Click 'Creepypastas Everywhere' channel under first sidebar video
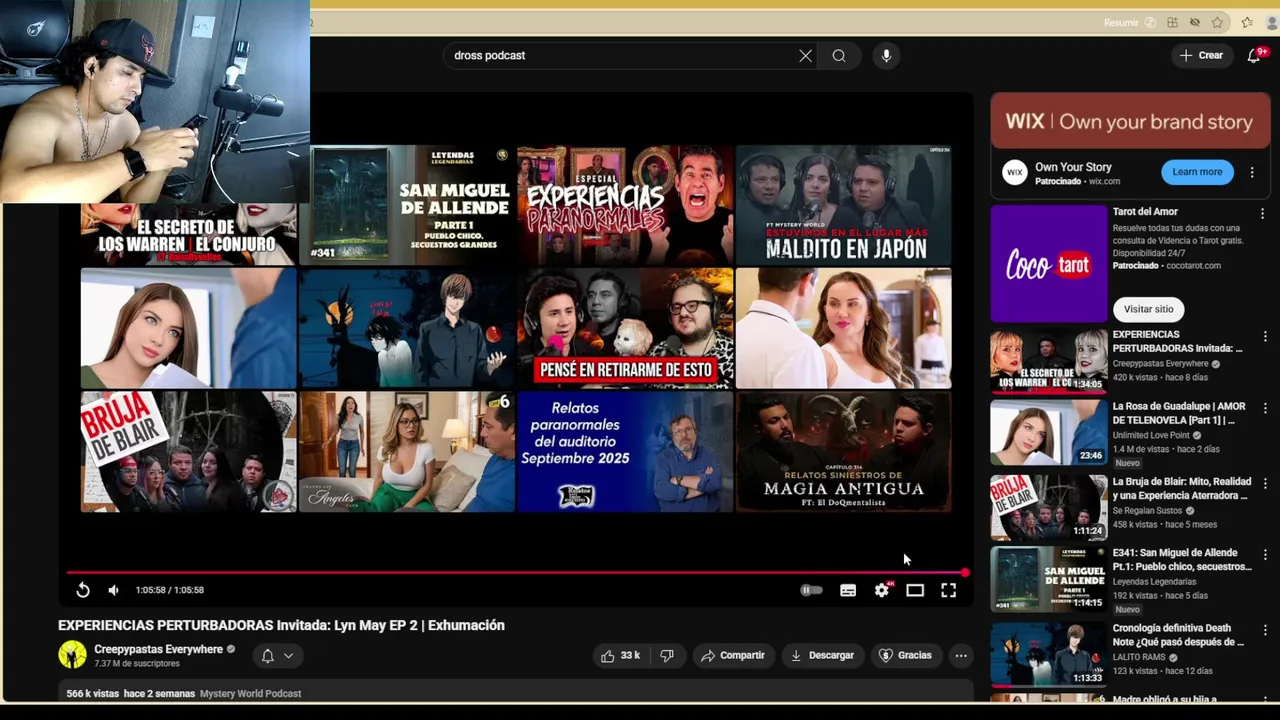Screen dimensions: 1280x720 [x=1160, y=364]
